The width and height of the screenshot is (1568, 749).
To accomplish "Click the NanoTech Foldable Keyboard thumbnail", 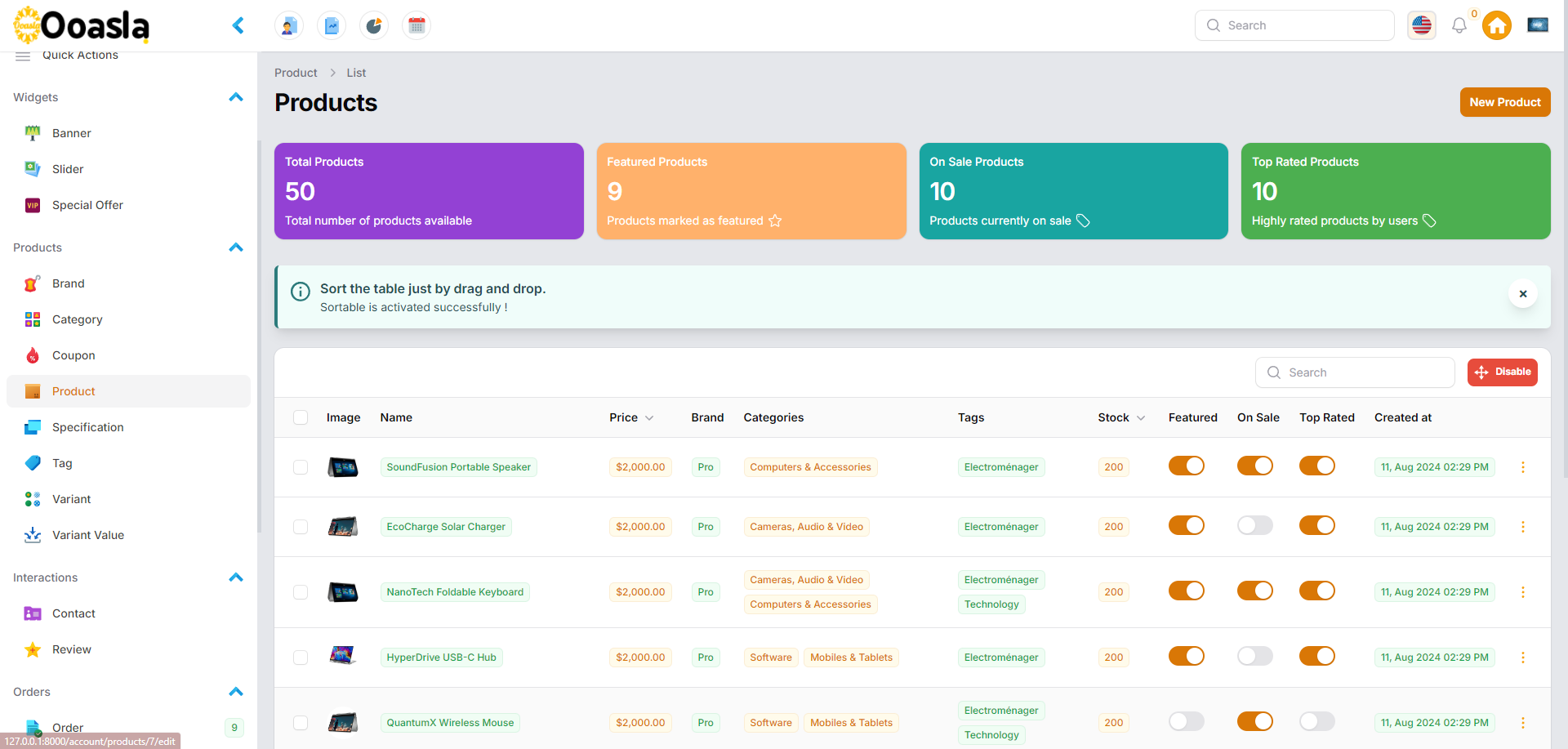I will (343, 592).
